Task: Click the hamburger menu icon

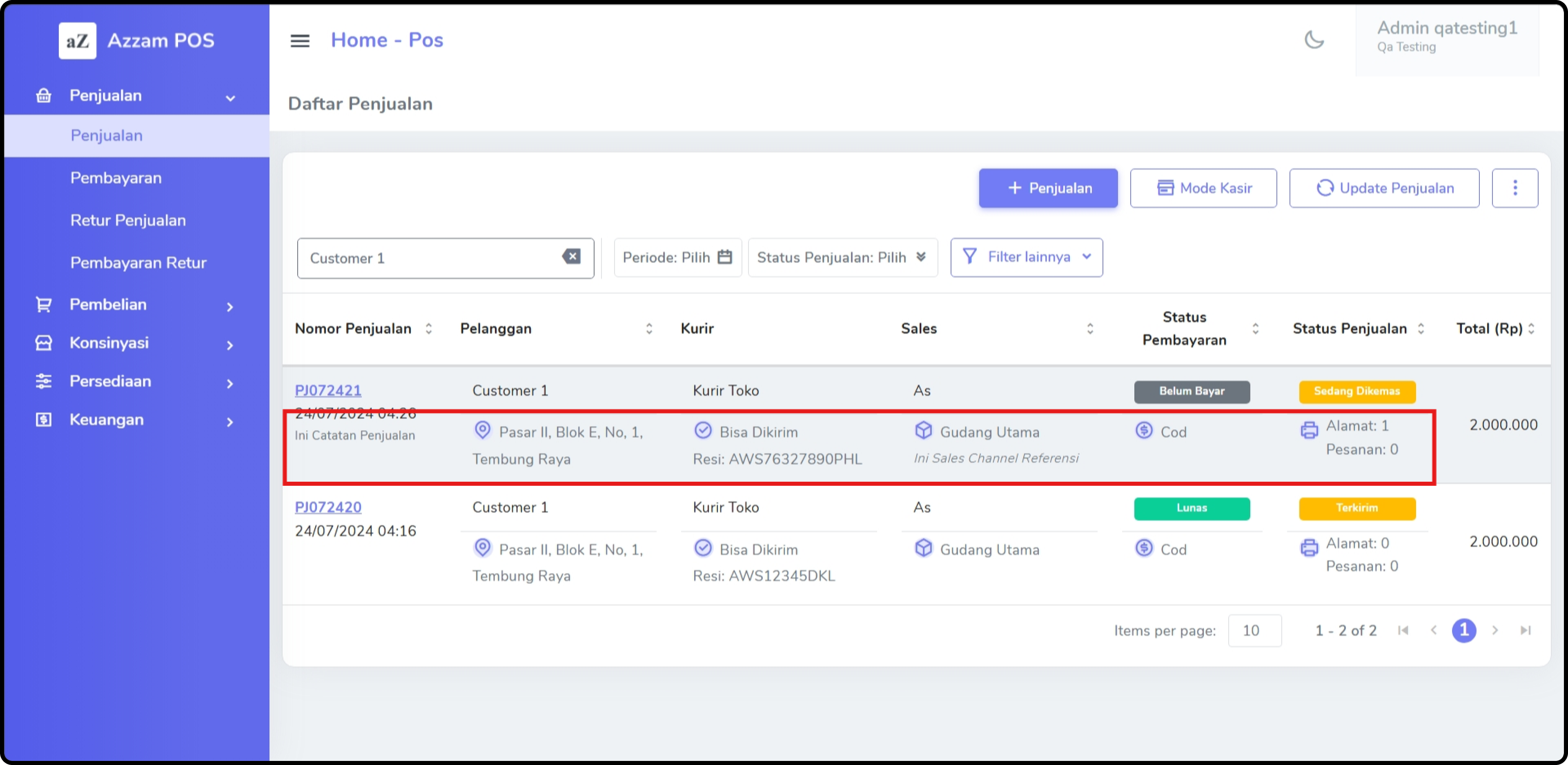Action: 299,41
